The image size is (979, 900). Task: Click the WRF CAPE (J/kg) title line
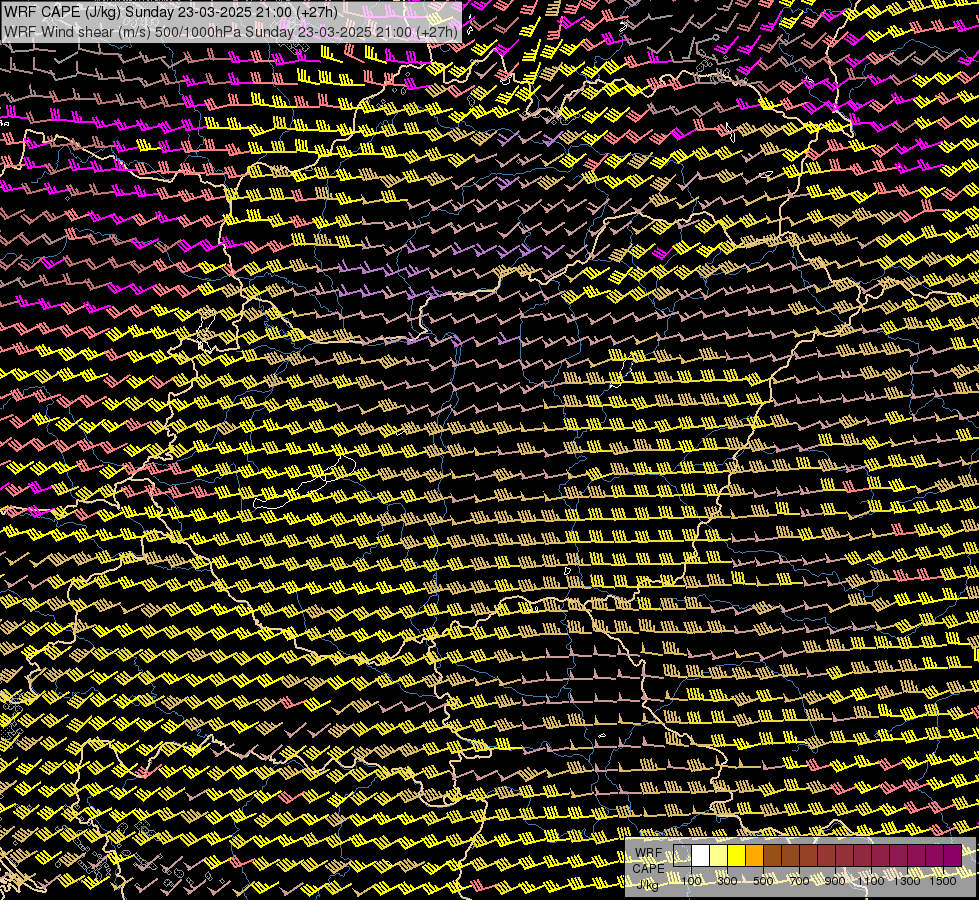click(170, 12)
